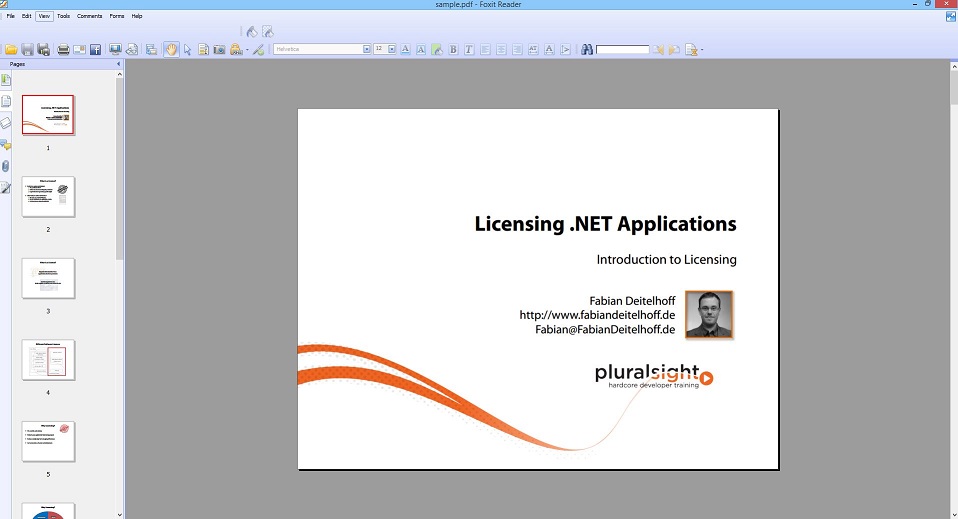Screen dimensions: 958x519
Task: Select page 3 thumbnail
Action: pyautogui.click(x=48, y=278)
